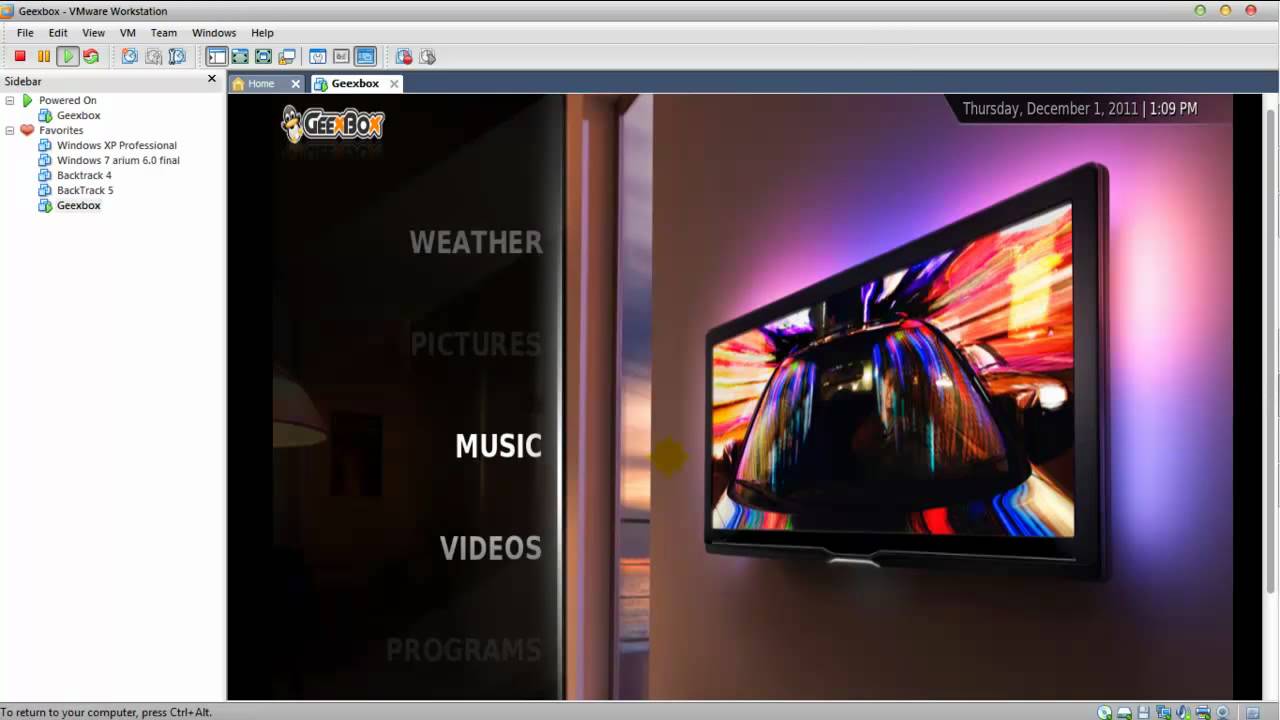1280x720 pixels.
Task: Open the Help menu
Action: click(262, 33)
